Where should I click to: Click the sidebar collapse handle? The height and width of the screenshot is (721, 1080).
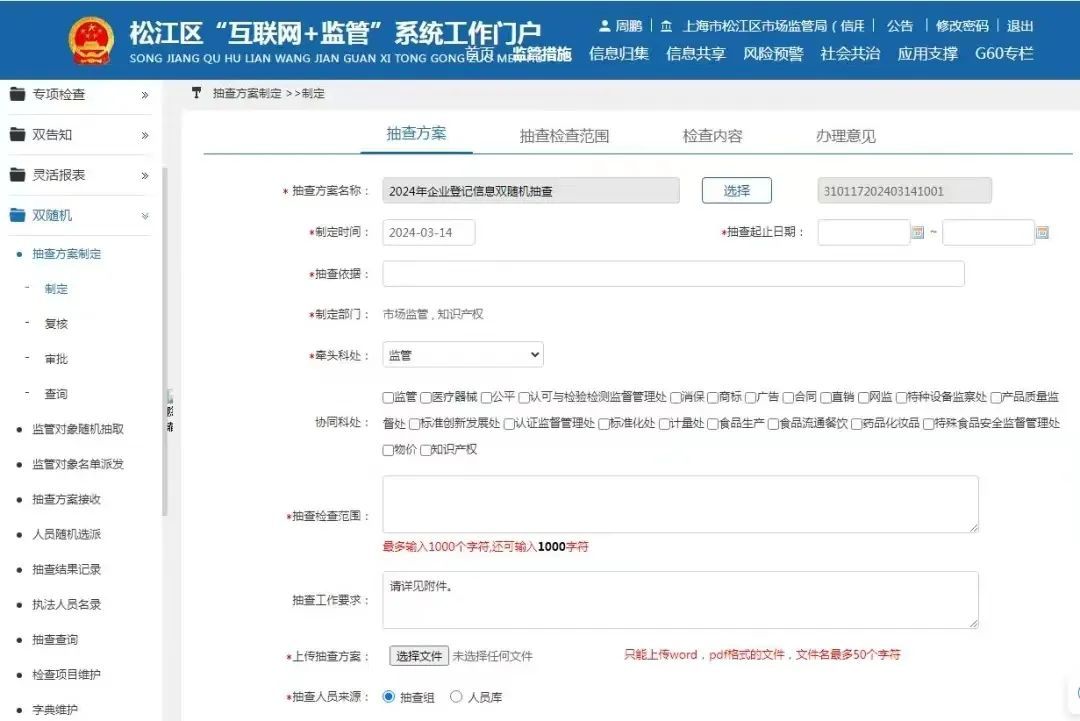click(x=169, y=411)
